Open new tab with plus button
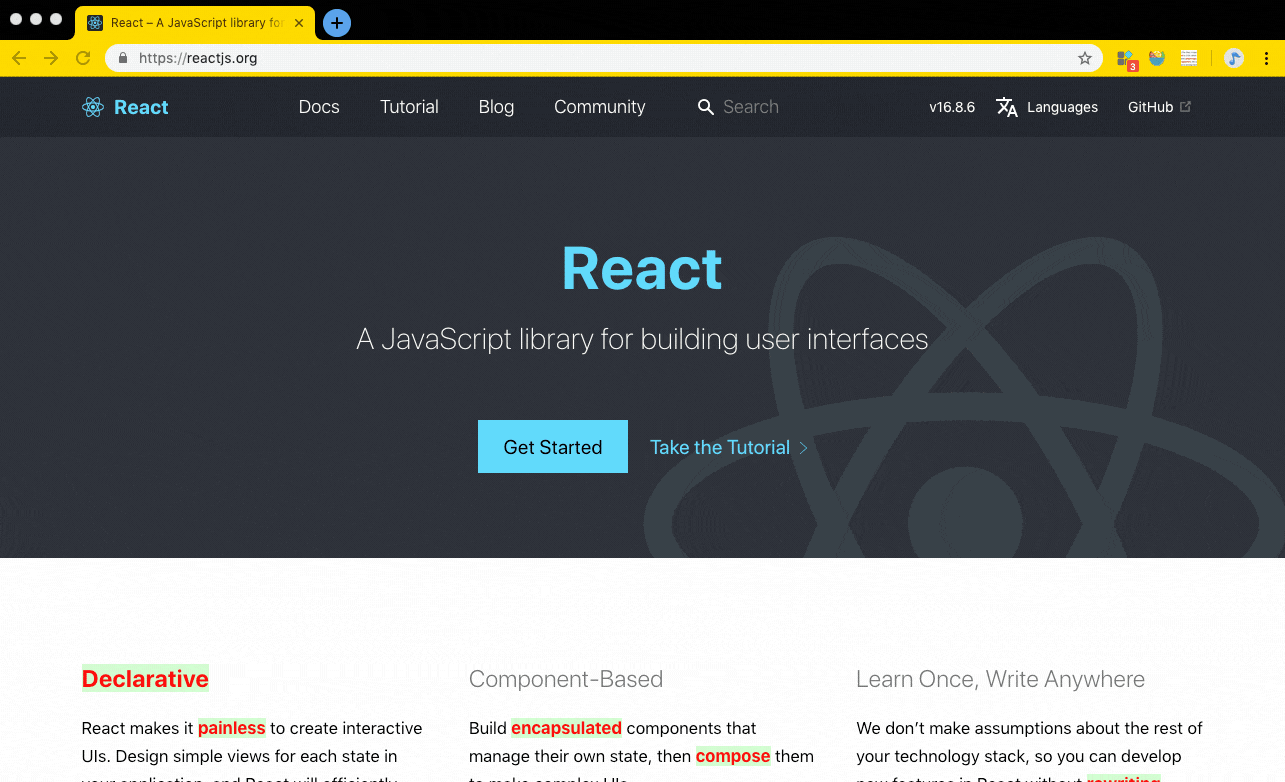The height and width of the screenshot is (782, 1285). 337,22
